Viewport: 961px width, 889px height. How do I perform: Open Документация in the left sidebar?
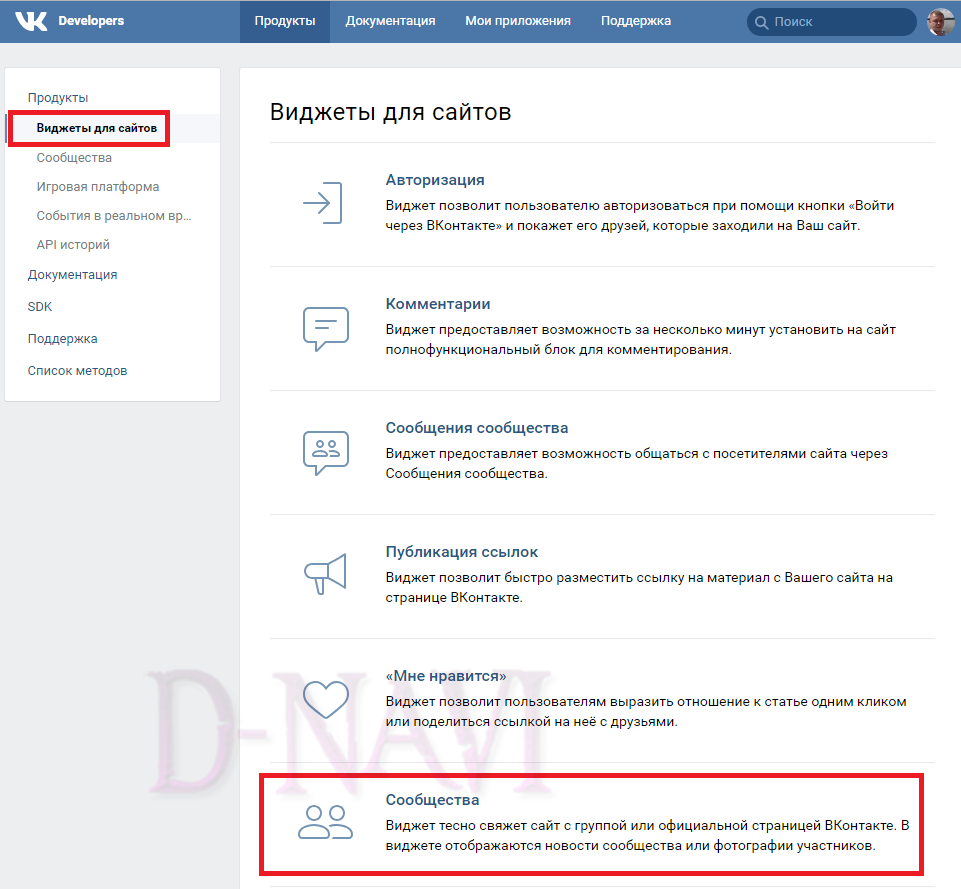[x=72, y=274]
